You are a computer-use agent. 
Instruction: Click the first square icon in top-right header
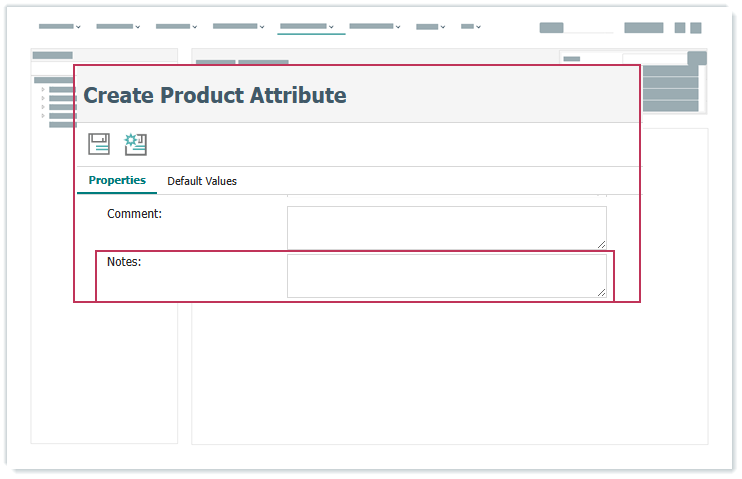(x=679, y=28)
